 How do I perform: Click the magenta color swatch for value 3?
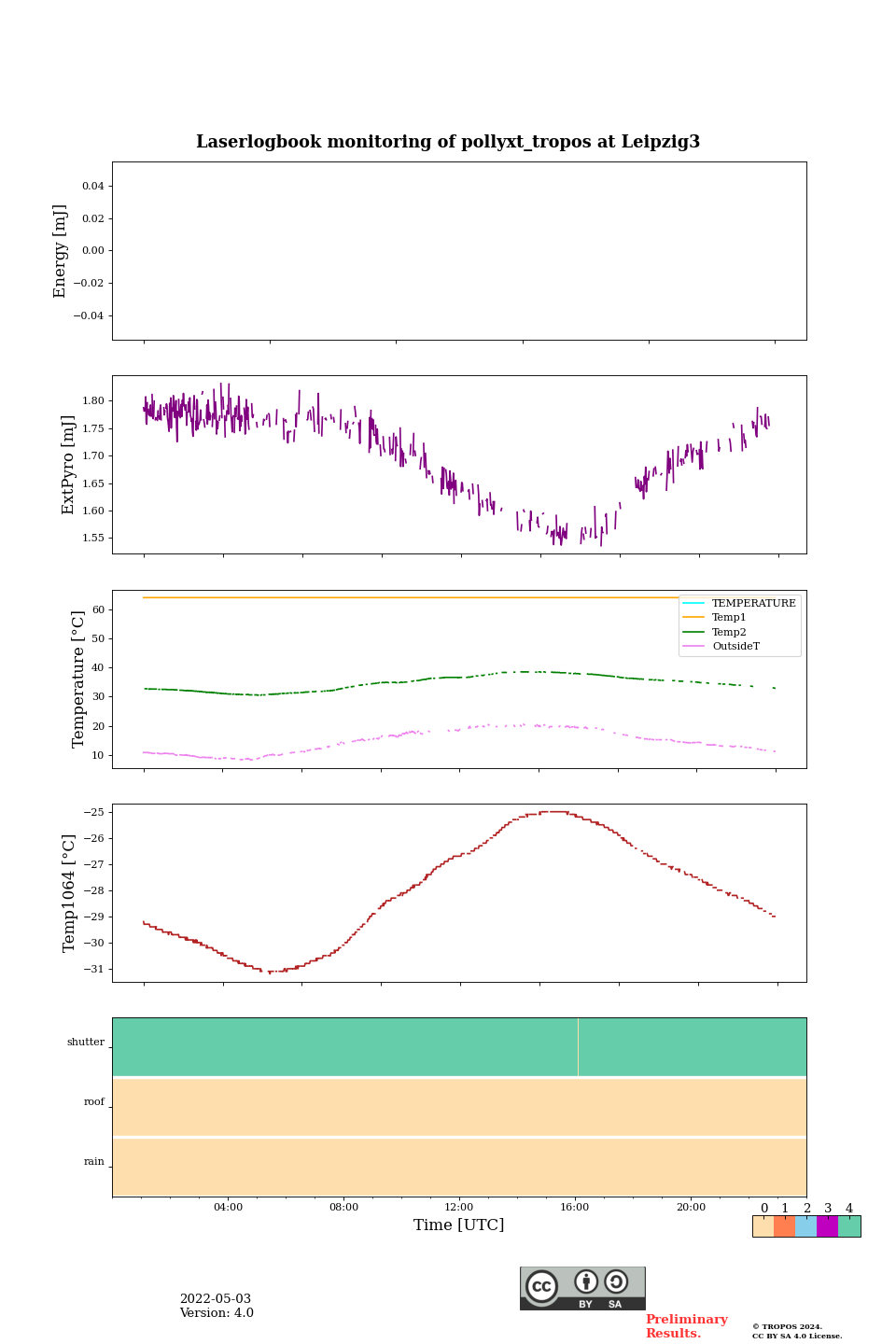828,1226
